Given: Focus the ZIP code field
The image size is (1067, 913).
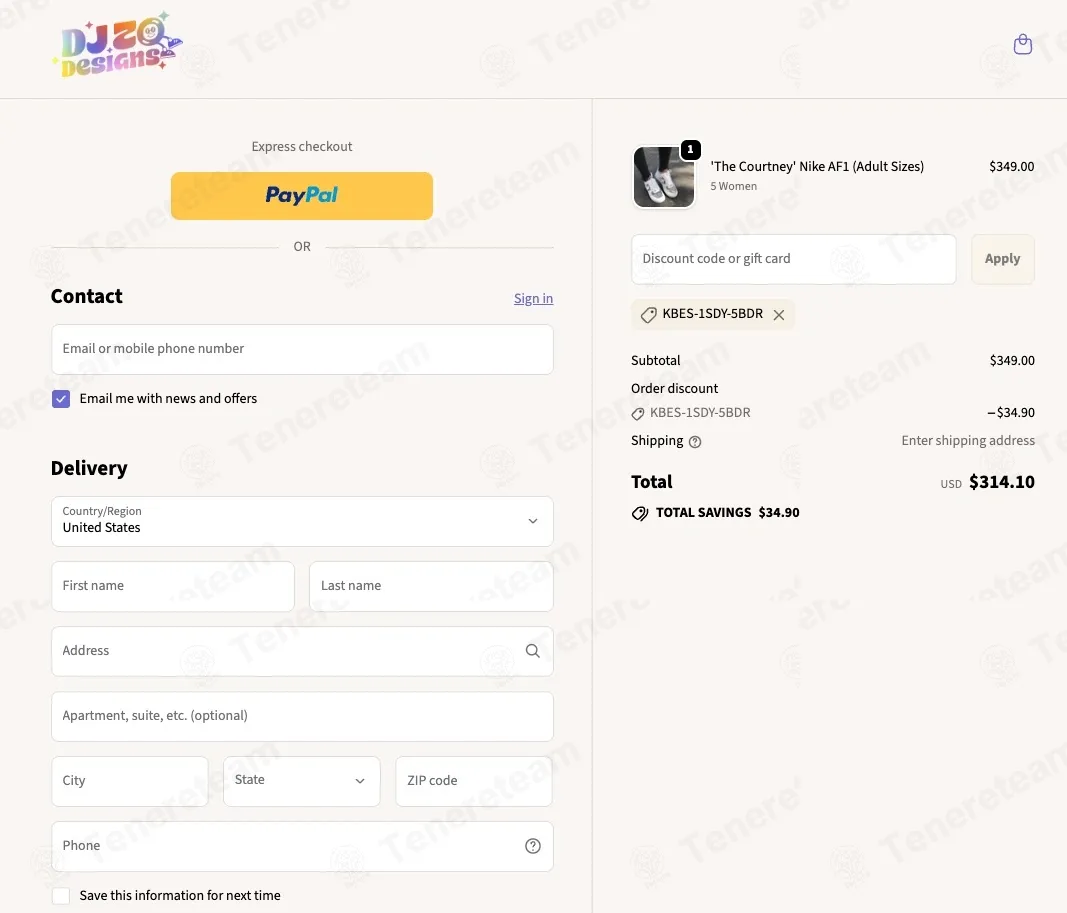Looking at the screenshot, I should pos(474,781).
